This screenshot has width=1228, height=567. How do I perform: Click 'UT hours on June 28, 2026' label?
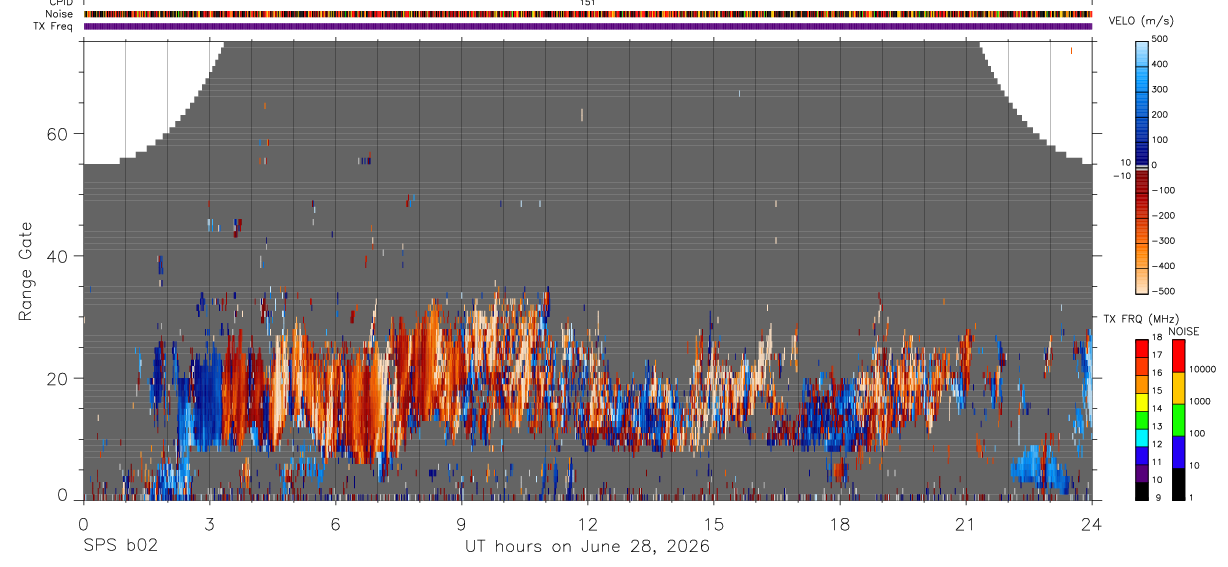click(x=587, y=547)
